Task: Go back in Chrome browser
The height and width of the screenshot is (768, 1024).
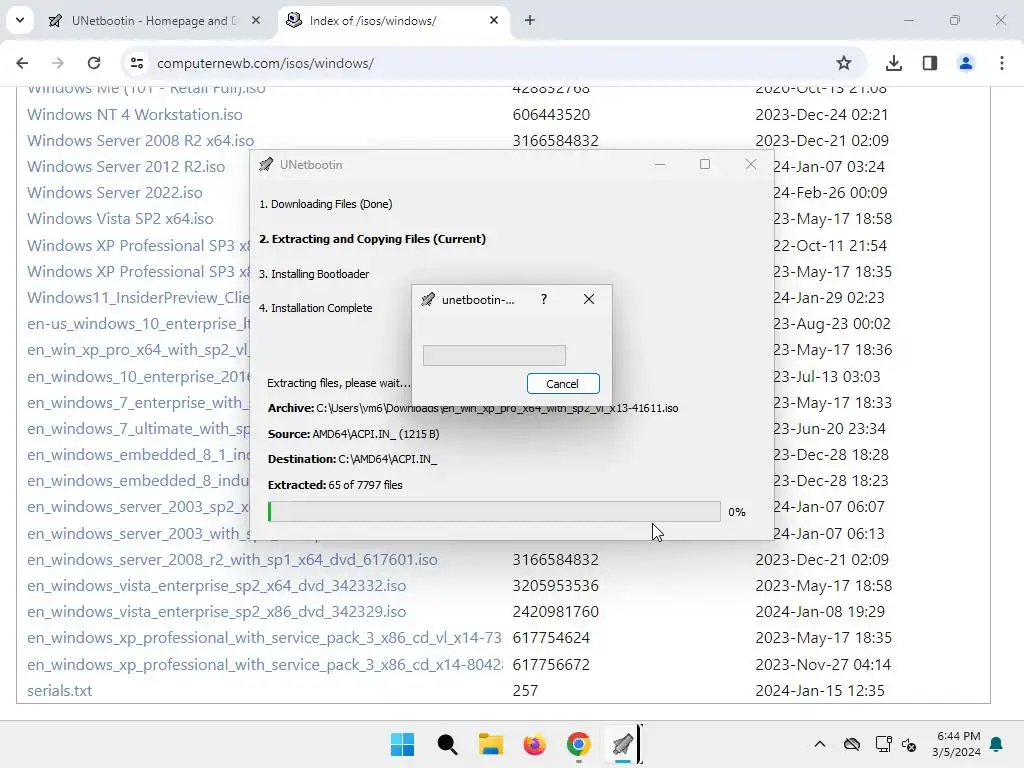Action: (22, 63)
